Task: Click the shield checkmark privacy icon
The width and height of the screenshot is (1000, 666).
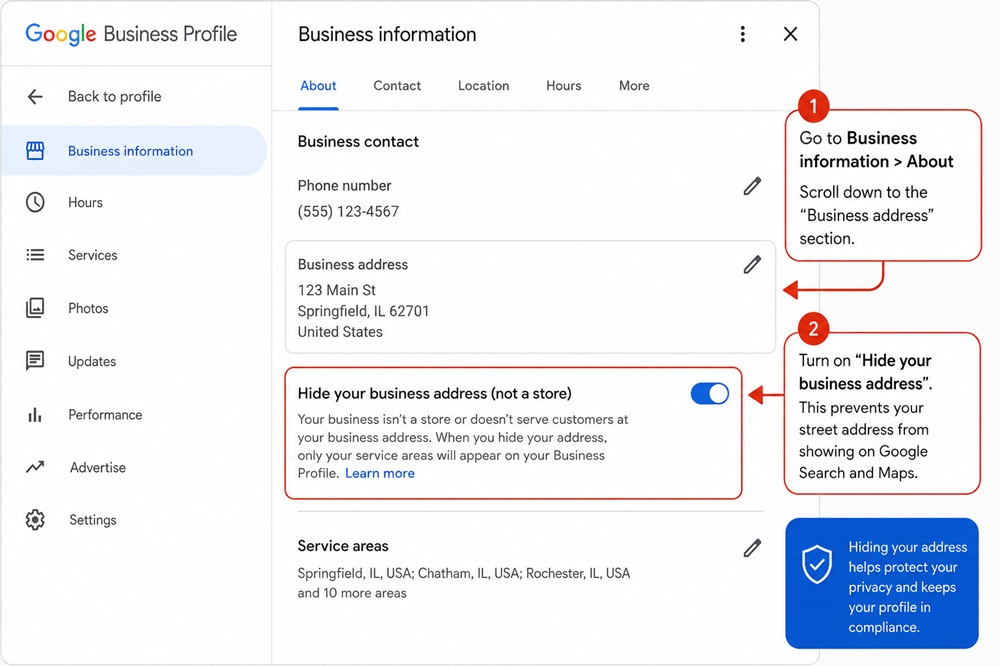Action: click(817, 565)
